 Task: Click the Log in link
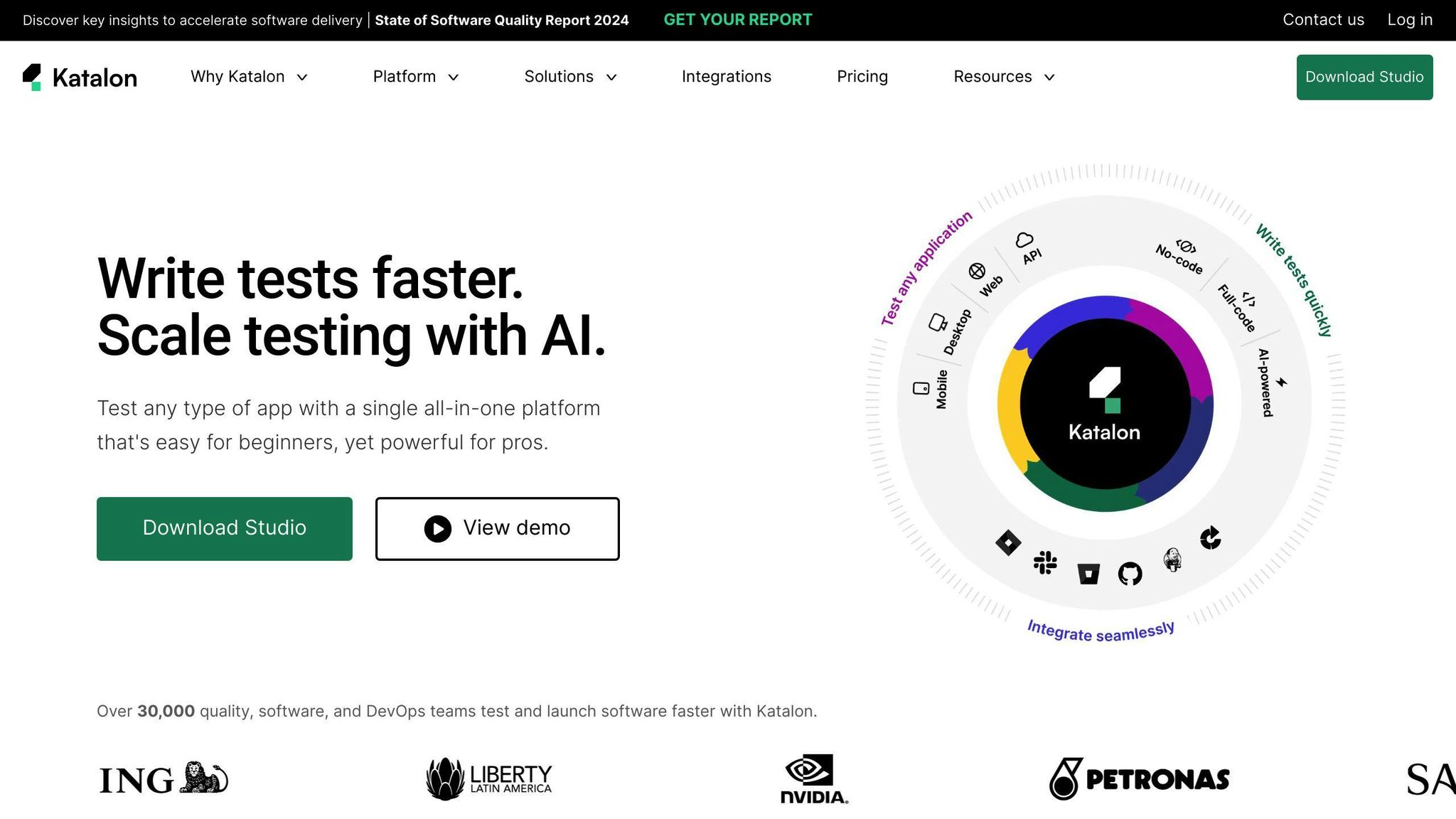[x=1410, y=20]
